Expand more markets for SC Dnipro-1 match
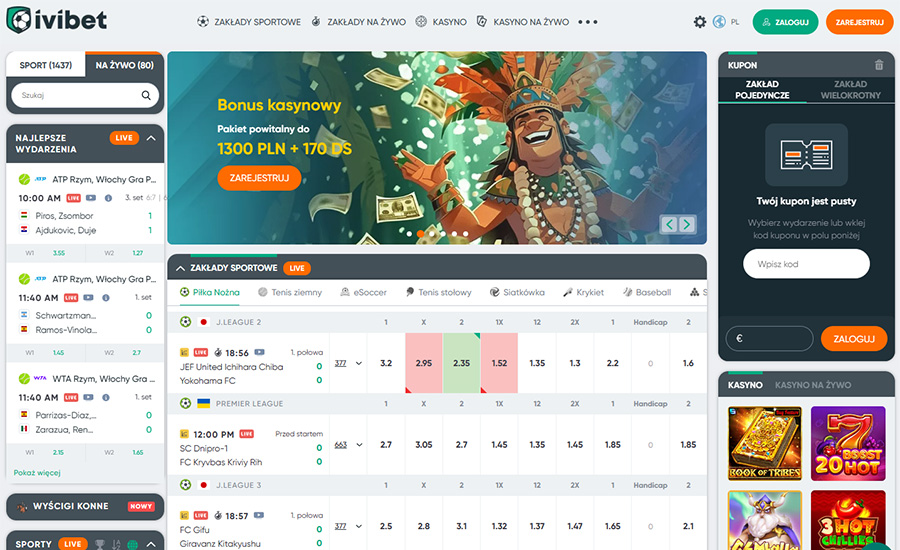Screen dimensions: 900x550 tap(359, 445)
